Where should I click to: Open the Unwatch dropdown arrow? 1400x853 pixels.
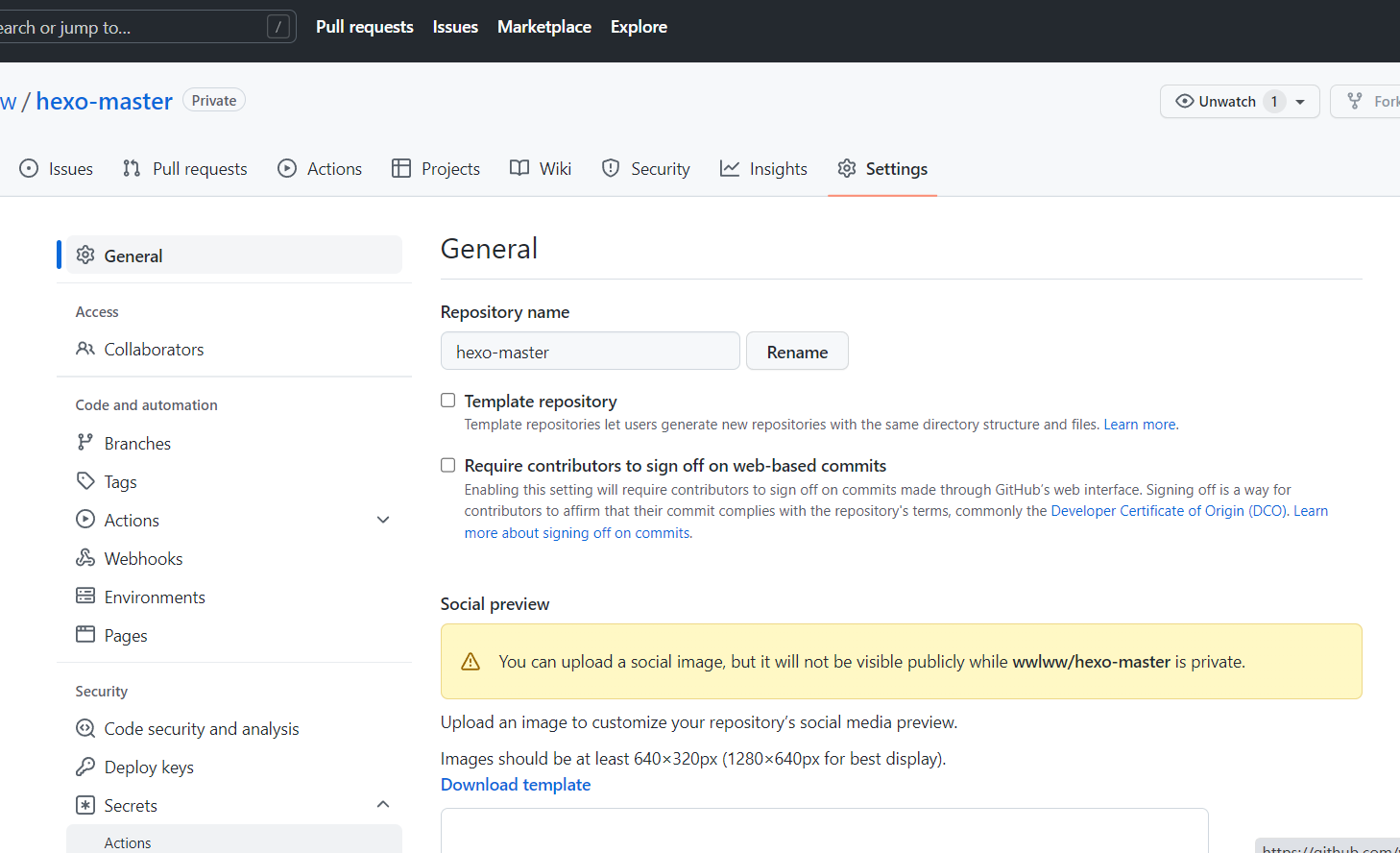tap(1300, 102)
